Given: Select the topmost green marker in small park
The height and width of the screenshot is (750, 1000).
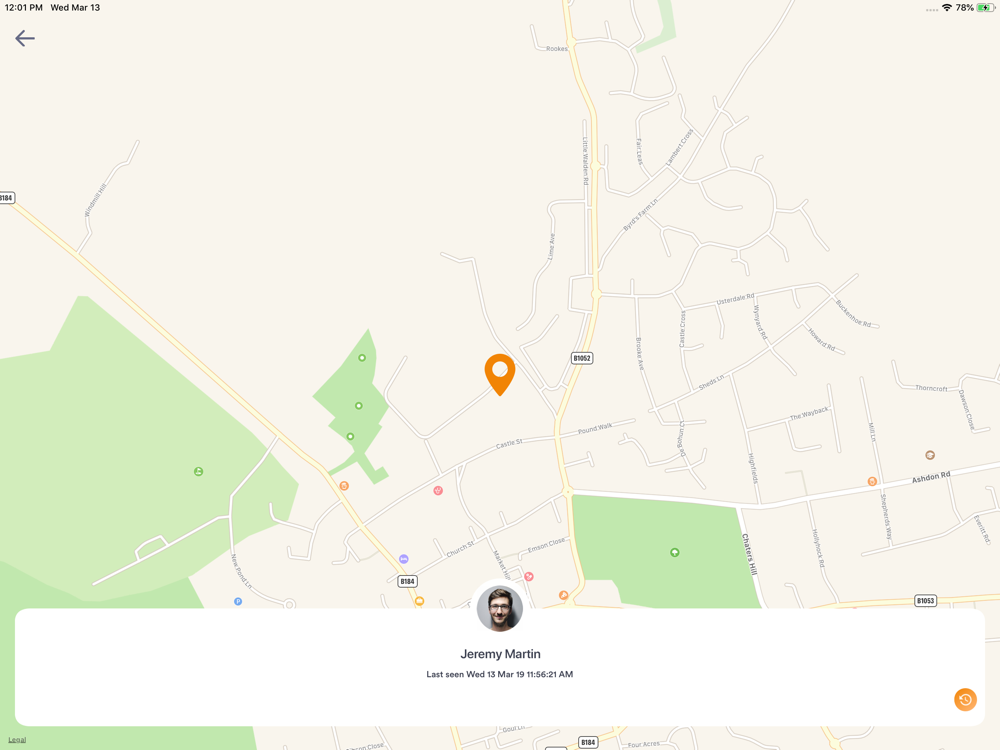Looking at the screenshot, I should pos(362,358).
